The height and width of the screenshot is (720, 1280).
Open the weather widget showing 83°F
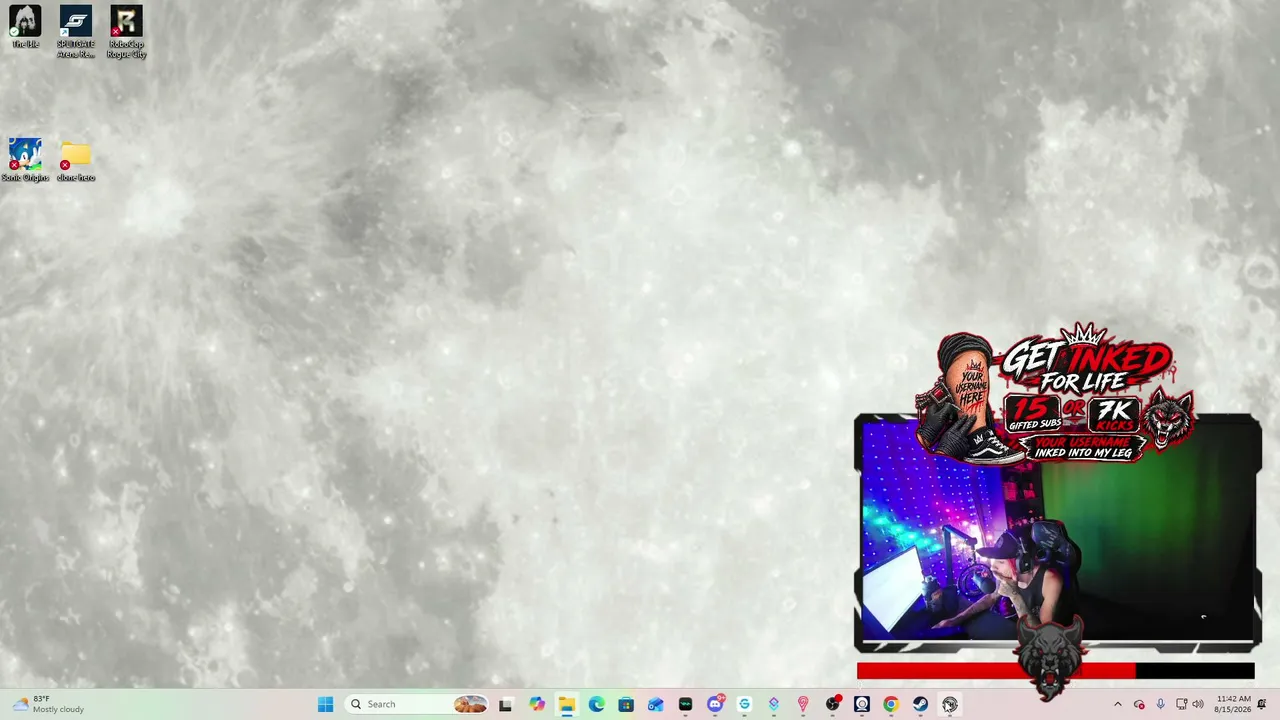coord(47,704)
